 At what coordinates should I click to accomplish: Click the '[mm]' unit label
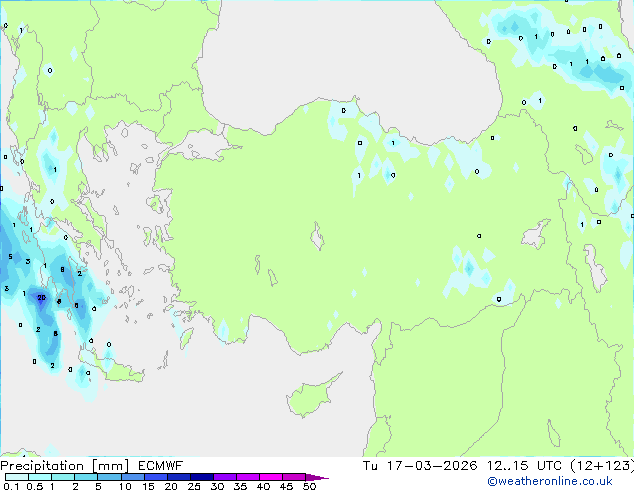110,466
